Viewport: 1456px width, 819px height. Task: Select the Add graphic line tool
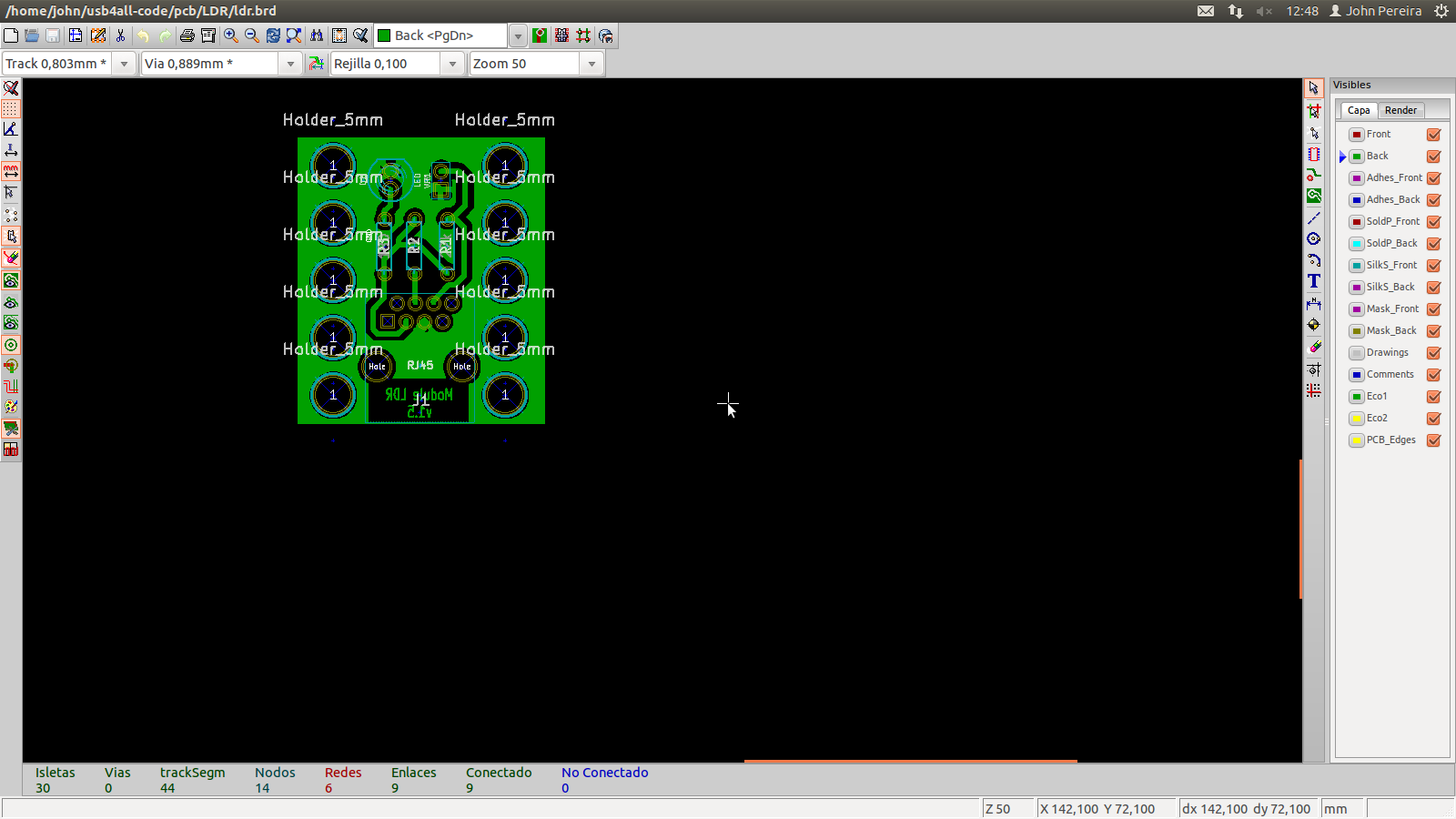click(1314, 217)
